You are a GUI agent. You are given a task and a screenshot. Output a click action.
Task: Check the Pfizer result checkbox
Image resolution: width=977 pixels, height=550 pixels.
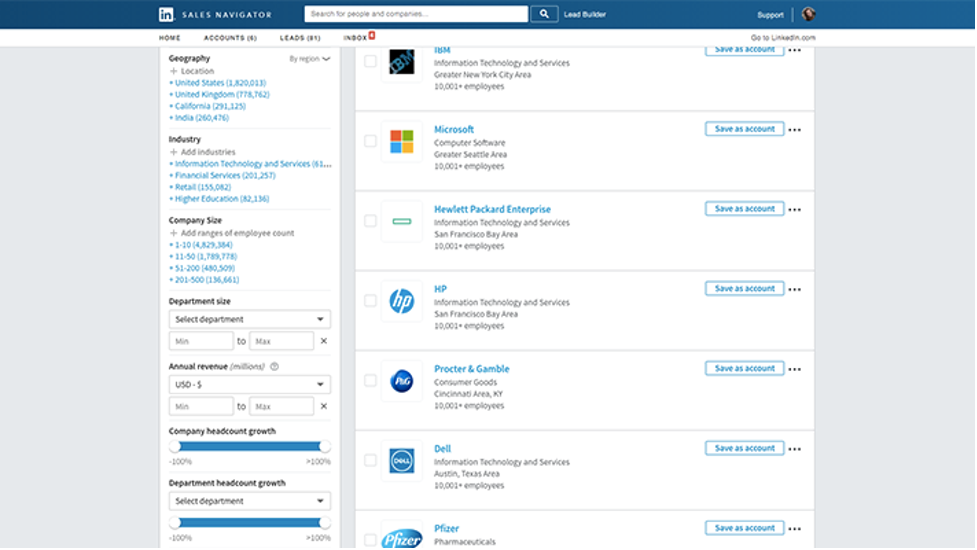click(x=371, y=539)
